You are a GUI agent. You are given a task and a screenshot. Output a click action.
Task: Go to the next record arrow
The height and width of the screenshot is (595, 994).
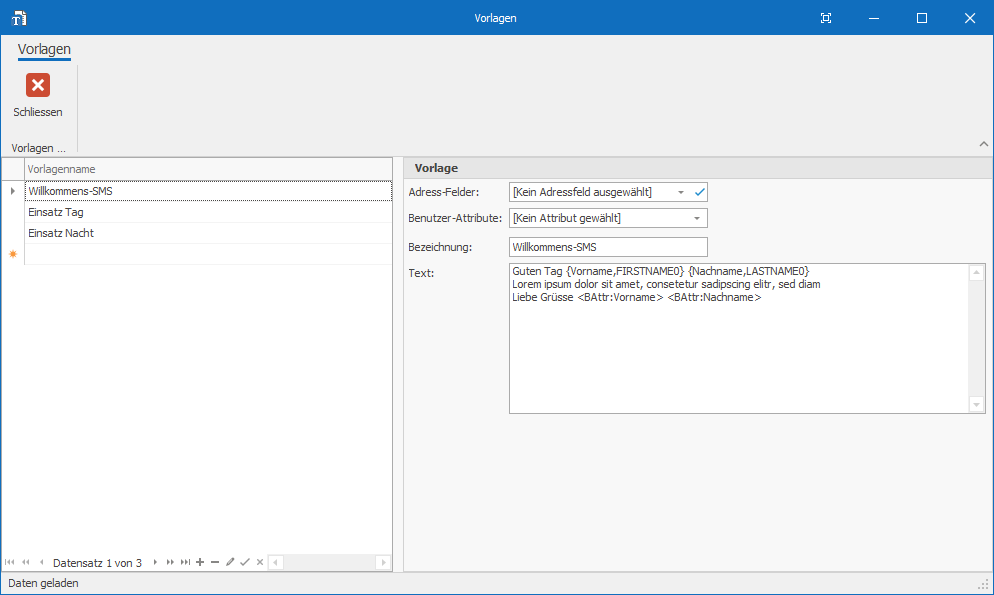coord(155,563)
